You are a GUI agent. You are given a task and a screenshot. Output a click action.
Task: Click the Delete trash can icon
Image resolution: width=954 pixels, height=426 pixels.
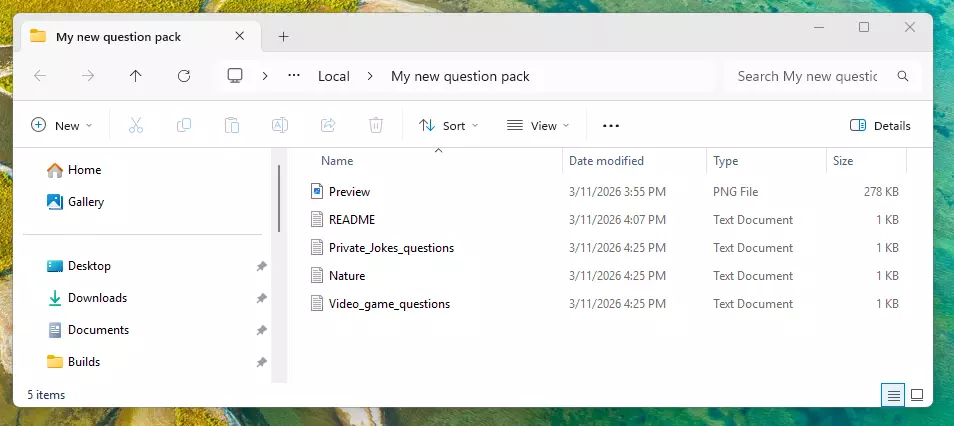click(x=376, y=125)
